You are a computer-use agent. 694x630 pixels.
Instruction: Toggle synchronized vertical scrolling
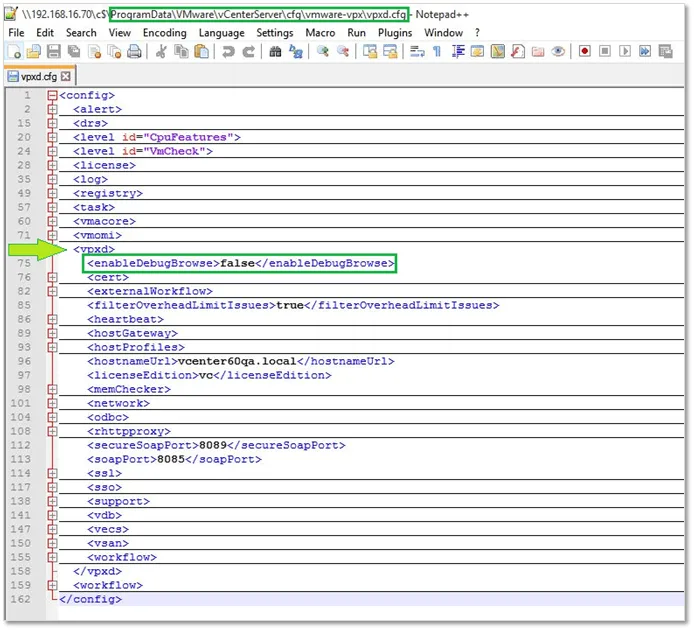pyautogui.click(x=370, y=52)
